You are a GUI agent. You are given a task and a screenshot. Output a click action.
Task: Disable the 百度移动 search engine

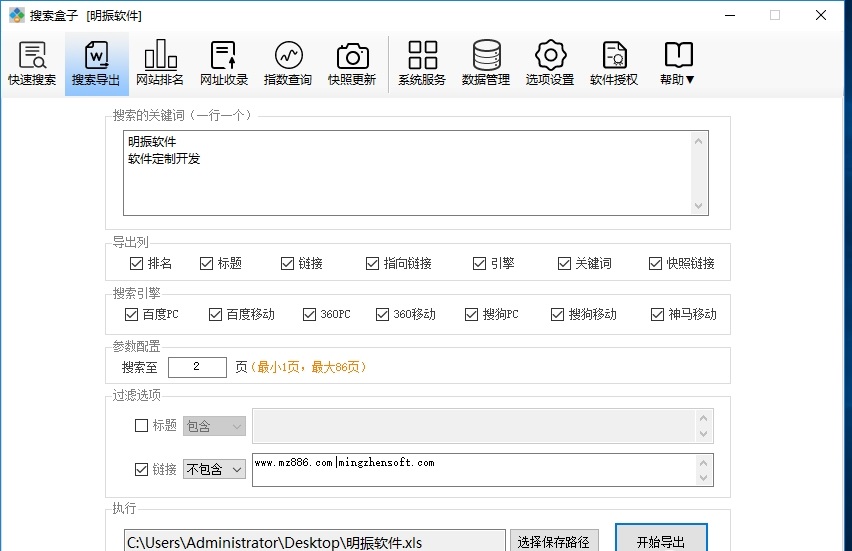point(216,315)
